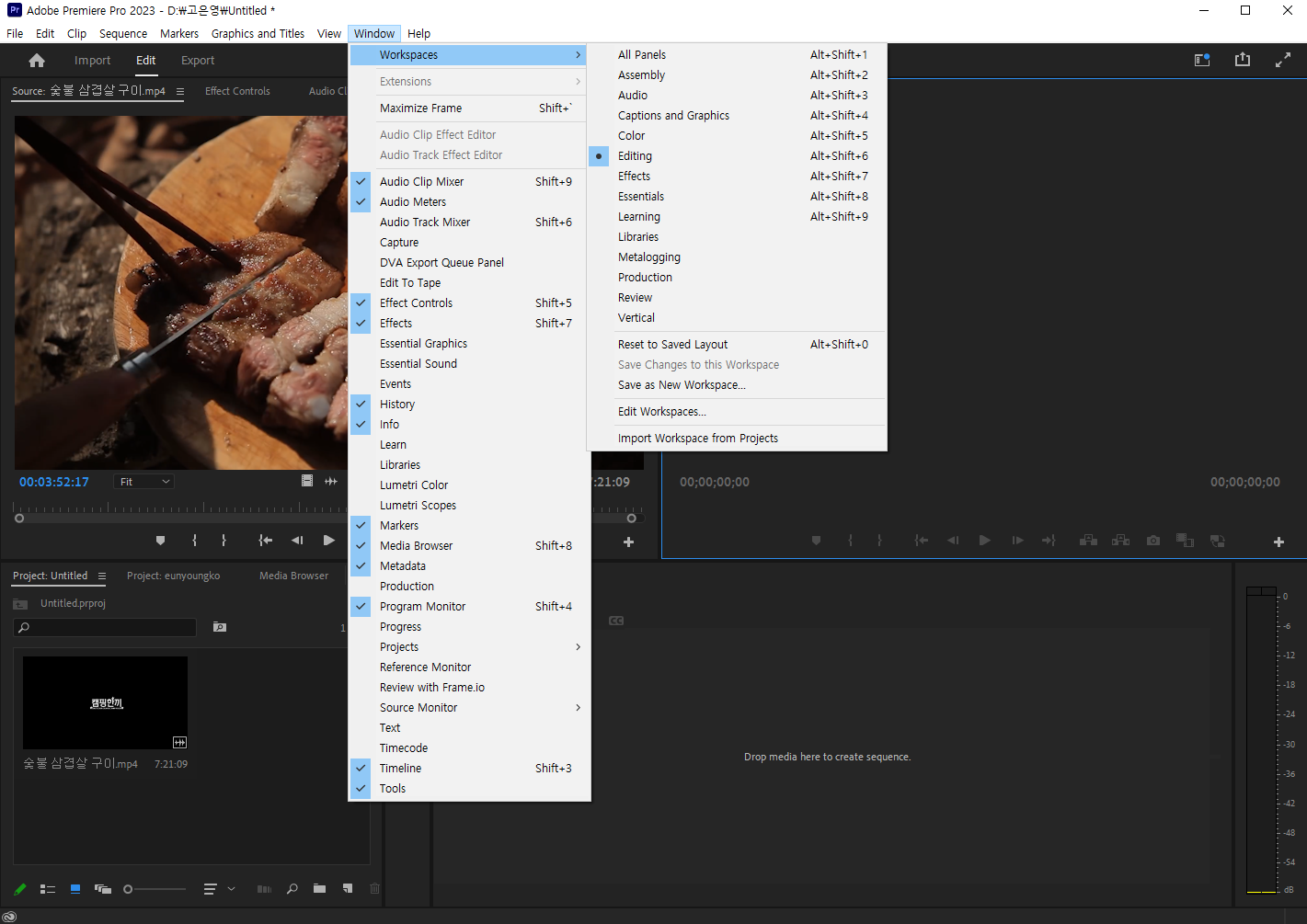The image size is (1307, 924).
Task: Mark In point in Source Monitor
Action: coord(194,541)
